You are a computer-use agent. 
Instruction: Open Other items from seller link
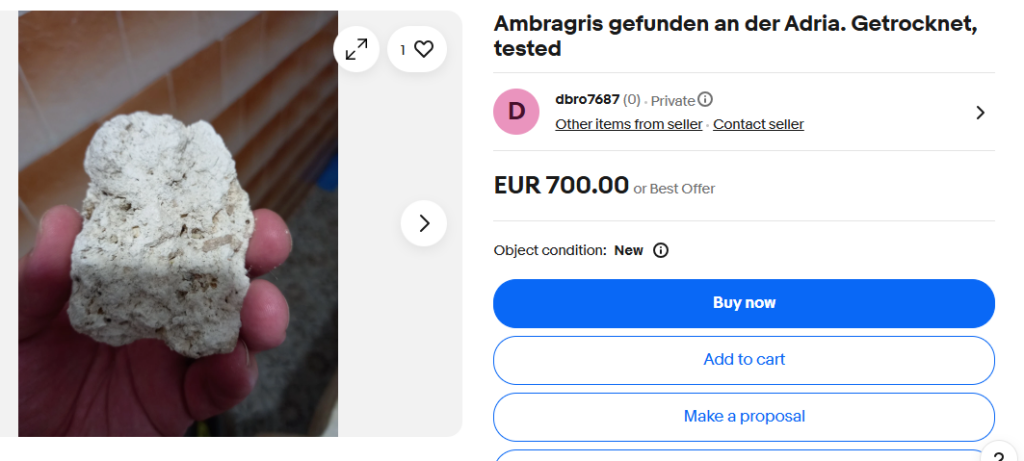[629, 124]
